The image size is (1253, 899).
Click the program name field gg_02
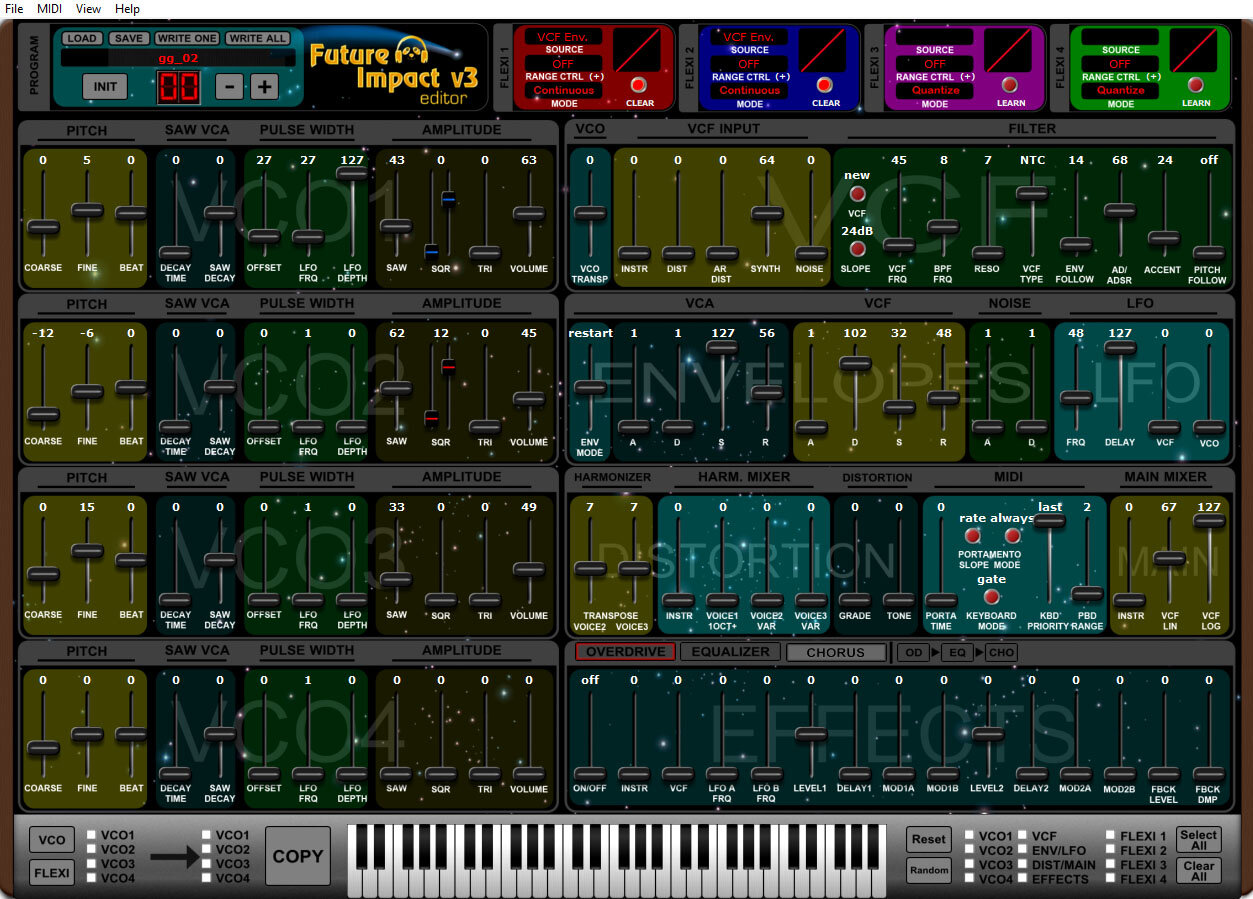(x=178, y=58)
